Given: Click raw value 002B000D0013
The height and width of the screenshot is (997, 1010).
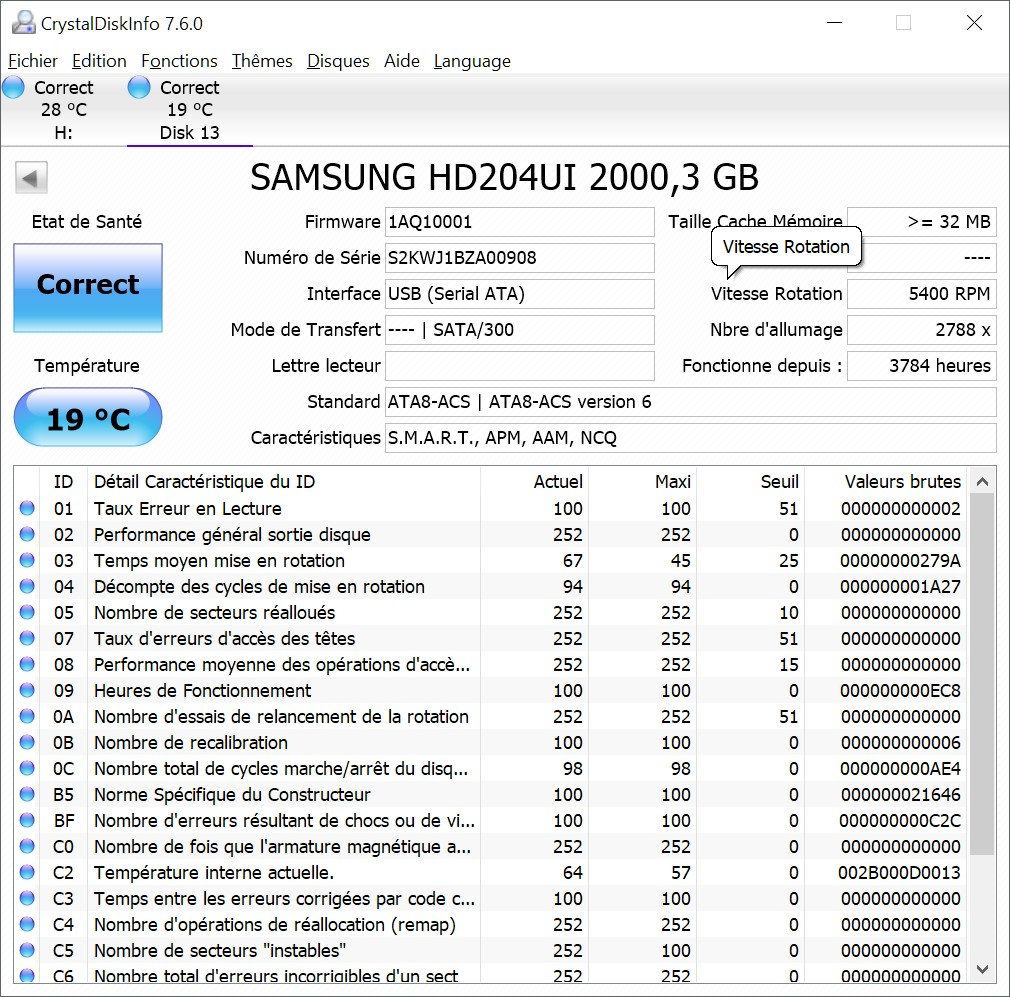Looking at the screenshot, I should click(899, 873).
